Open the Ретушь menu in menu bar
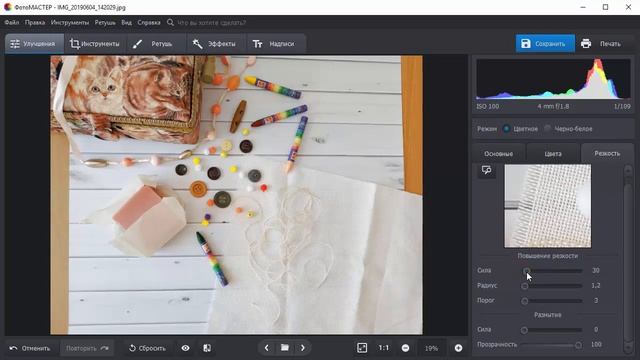The image size is (640, 360). tap(105, 22)
